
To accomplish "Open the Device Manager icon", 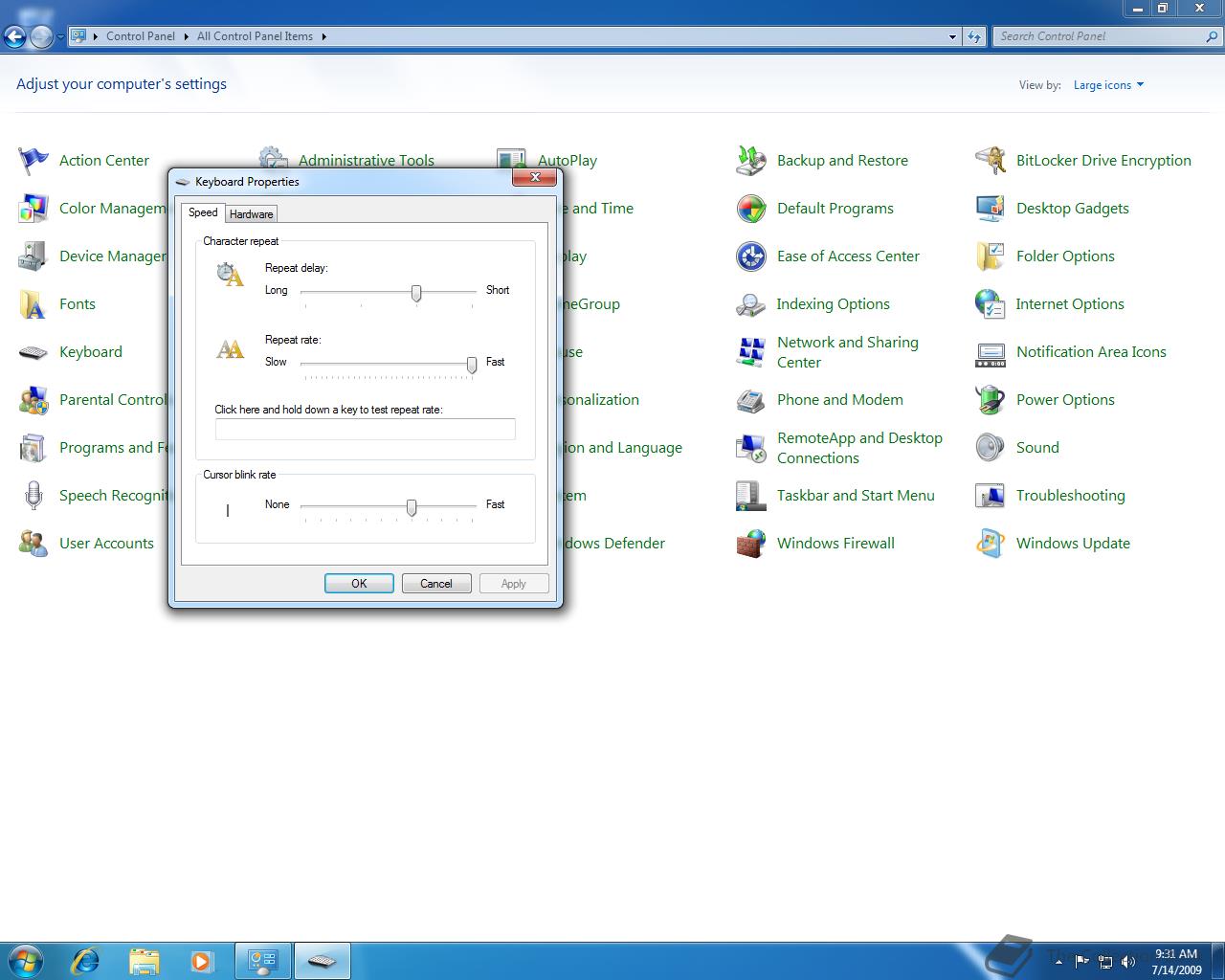I will coord(33,256).
